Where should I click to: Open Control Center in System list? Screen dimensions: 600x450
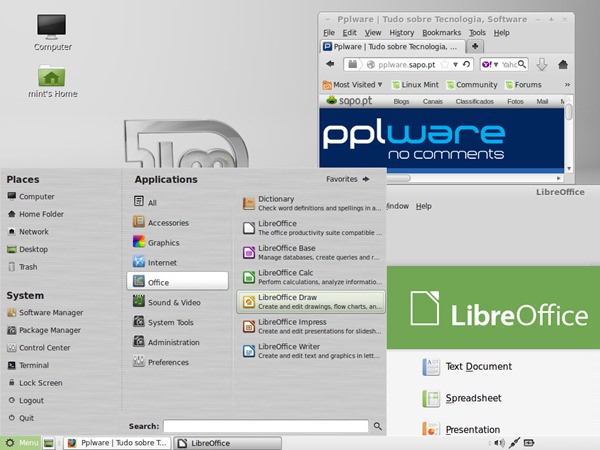click(x=38, y=348)
